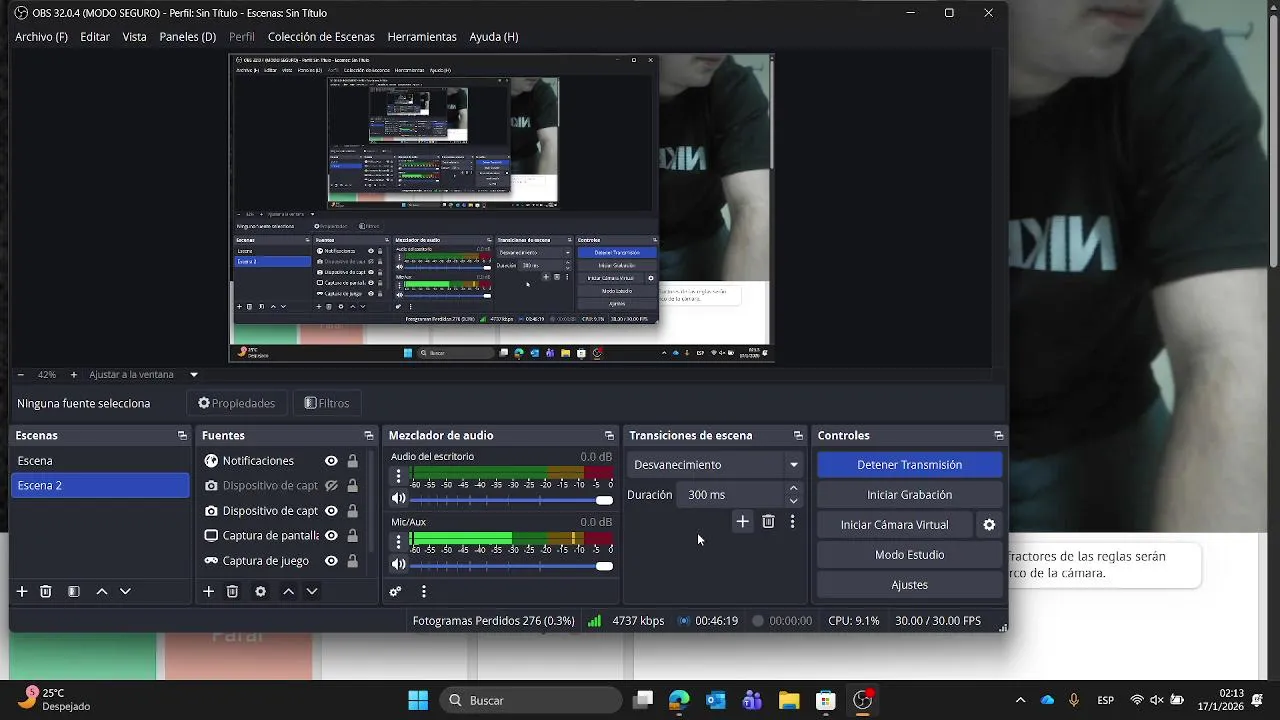Open Mic/Aux three-dot options
Image resolution: width=1280 pixels, height=720 pixels.
point(398,542)
